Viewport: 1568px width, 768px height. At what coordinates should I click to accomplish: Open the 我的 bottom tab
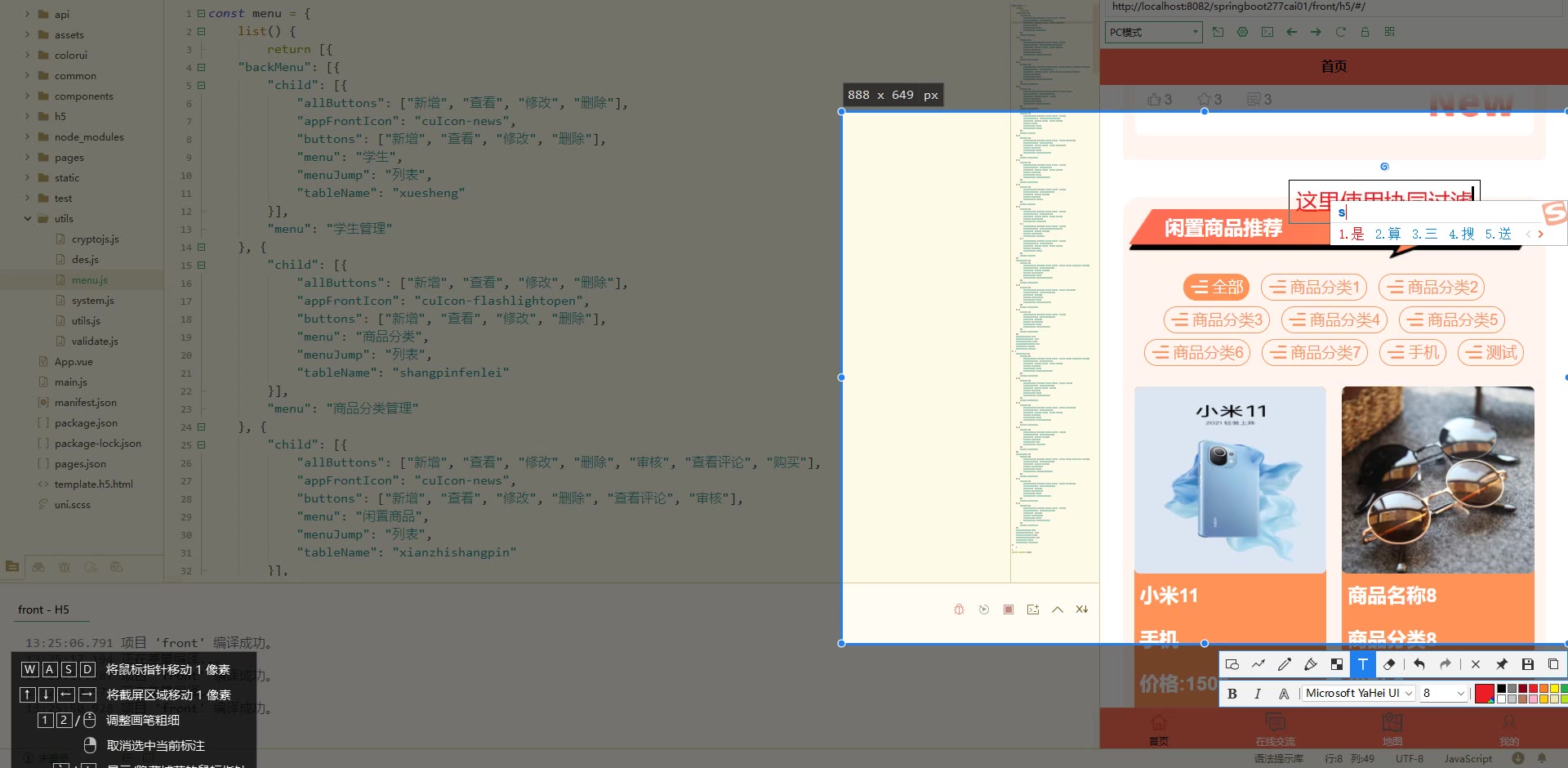point(1509,730)
